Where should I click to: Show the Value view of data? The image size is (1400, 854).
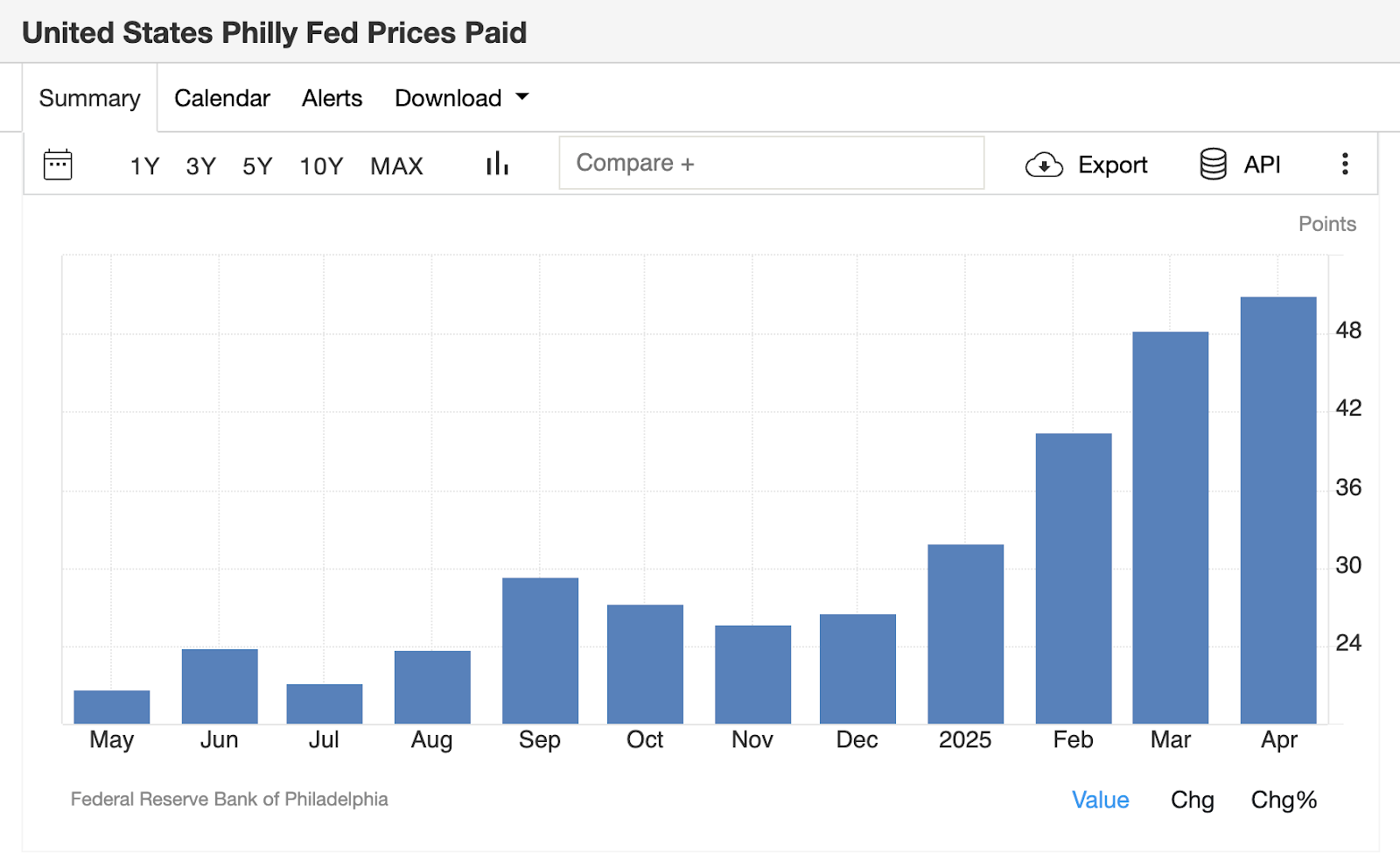(1100, 800)
